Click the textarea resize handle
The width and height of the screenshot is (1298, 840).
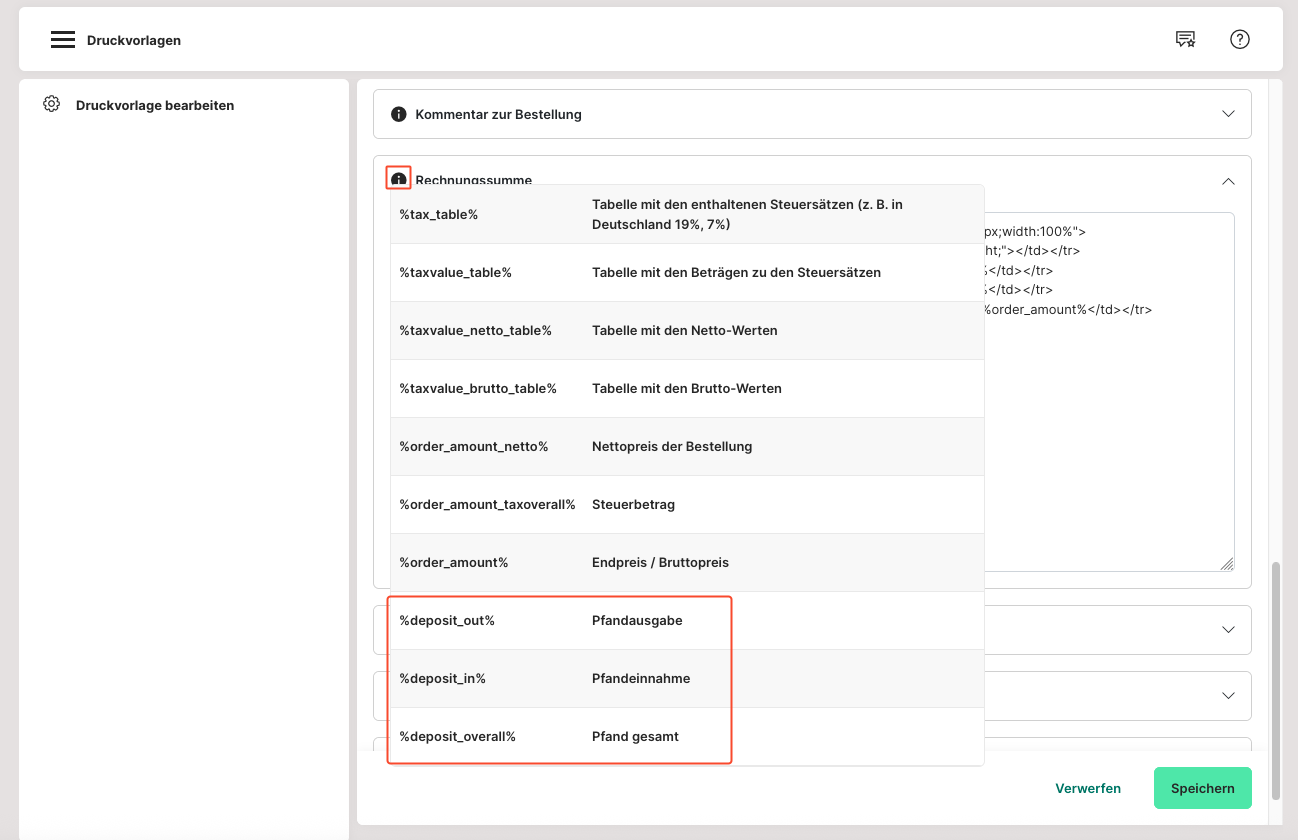pos(1226,564)
